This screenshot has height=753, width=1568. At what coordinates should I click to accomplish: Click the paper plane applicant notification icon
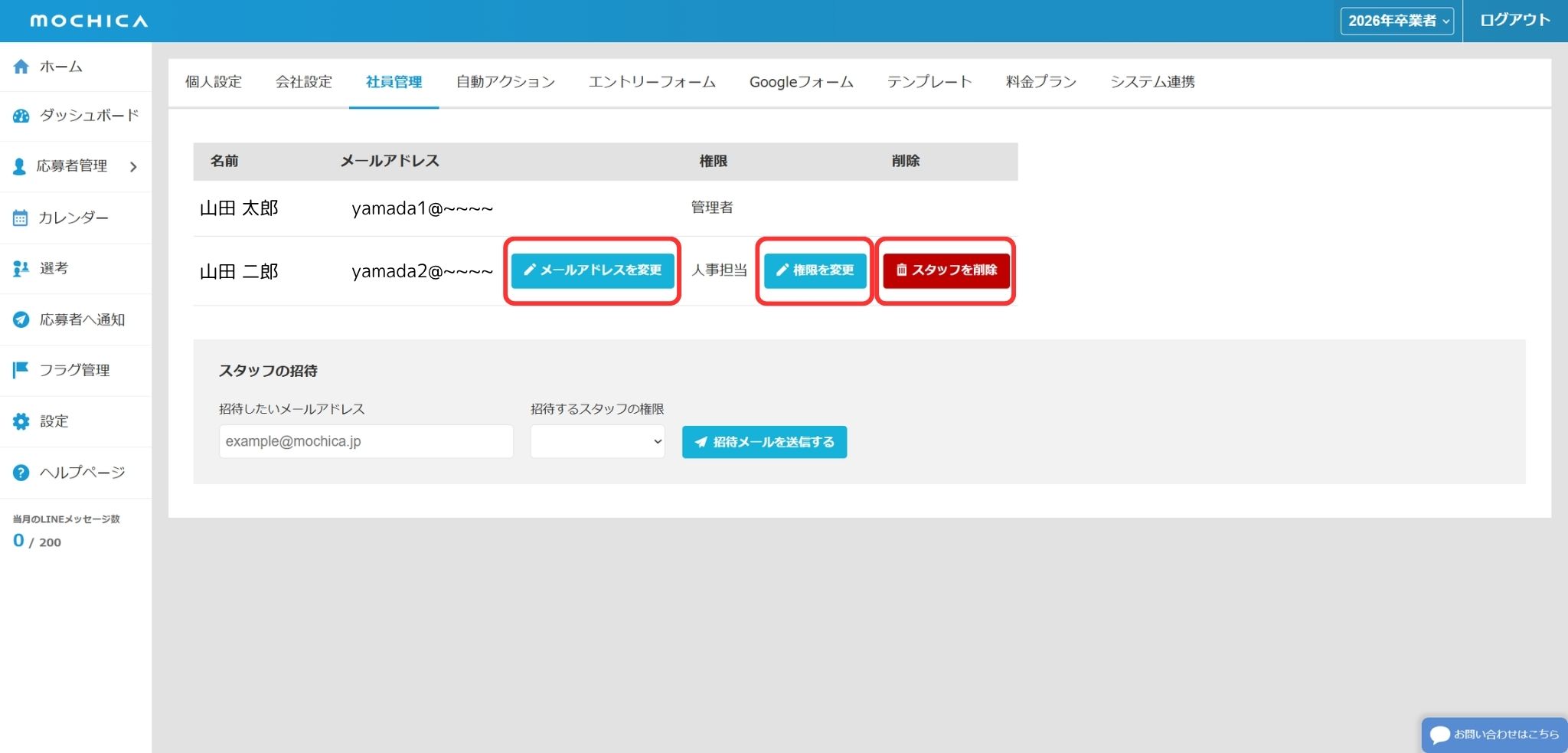coord(21,319)
